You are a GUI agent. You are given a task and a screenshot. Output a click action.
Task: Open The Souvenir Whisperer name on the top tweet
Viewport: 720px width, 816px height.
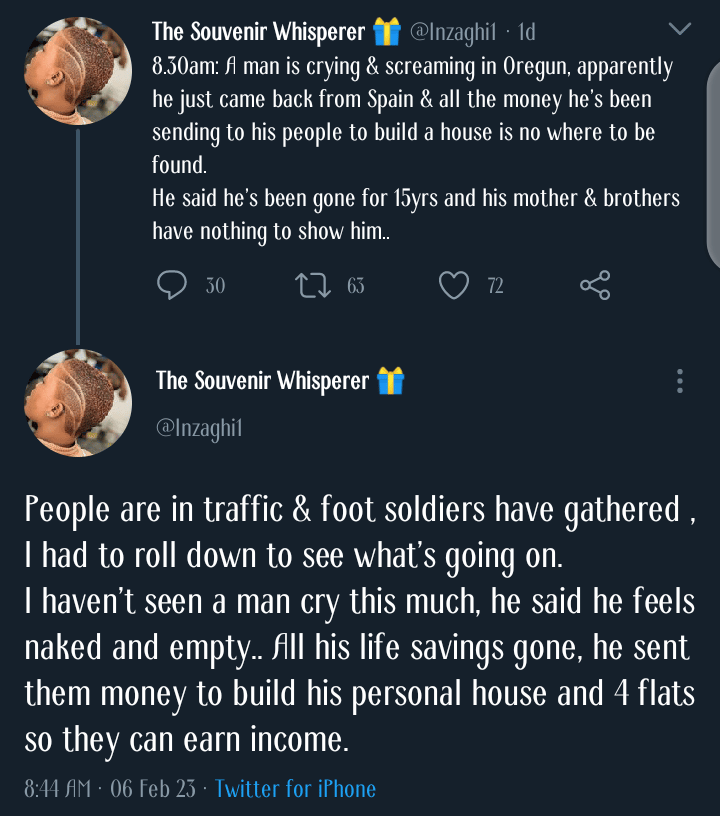(x=258, y=32)
